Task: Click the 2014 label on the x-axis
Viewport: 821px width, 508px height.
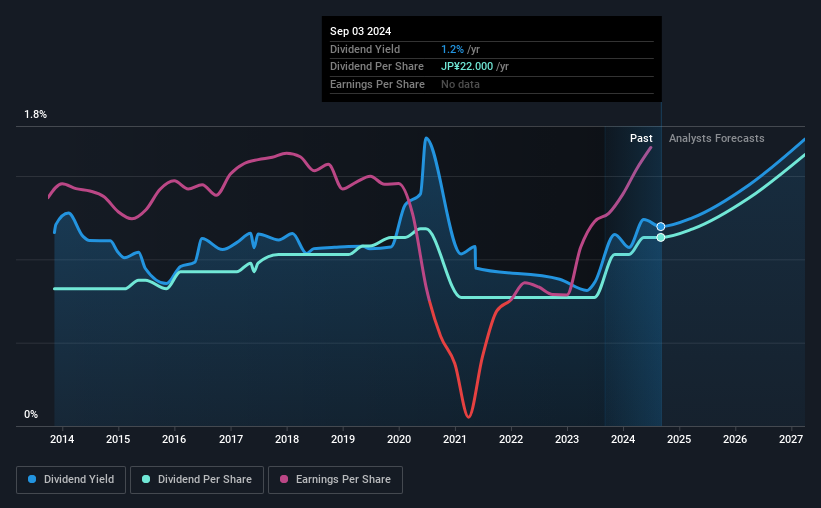Action: pos(62,439)
